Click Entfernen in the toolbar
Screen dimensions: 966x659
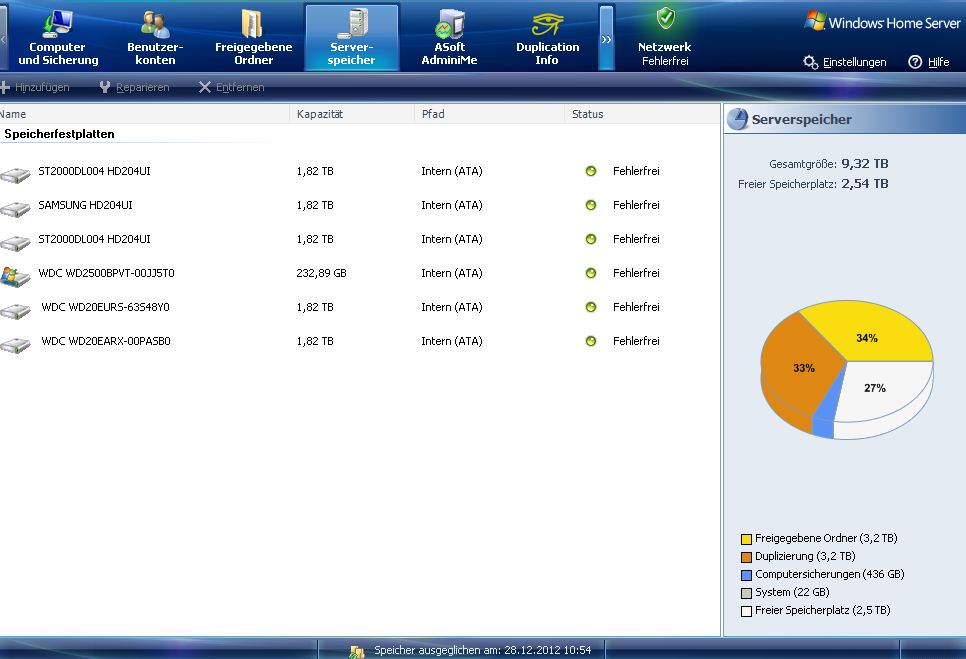pos(240,87)
